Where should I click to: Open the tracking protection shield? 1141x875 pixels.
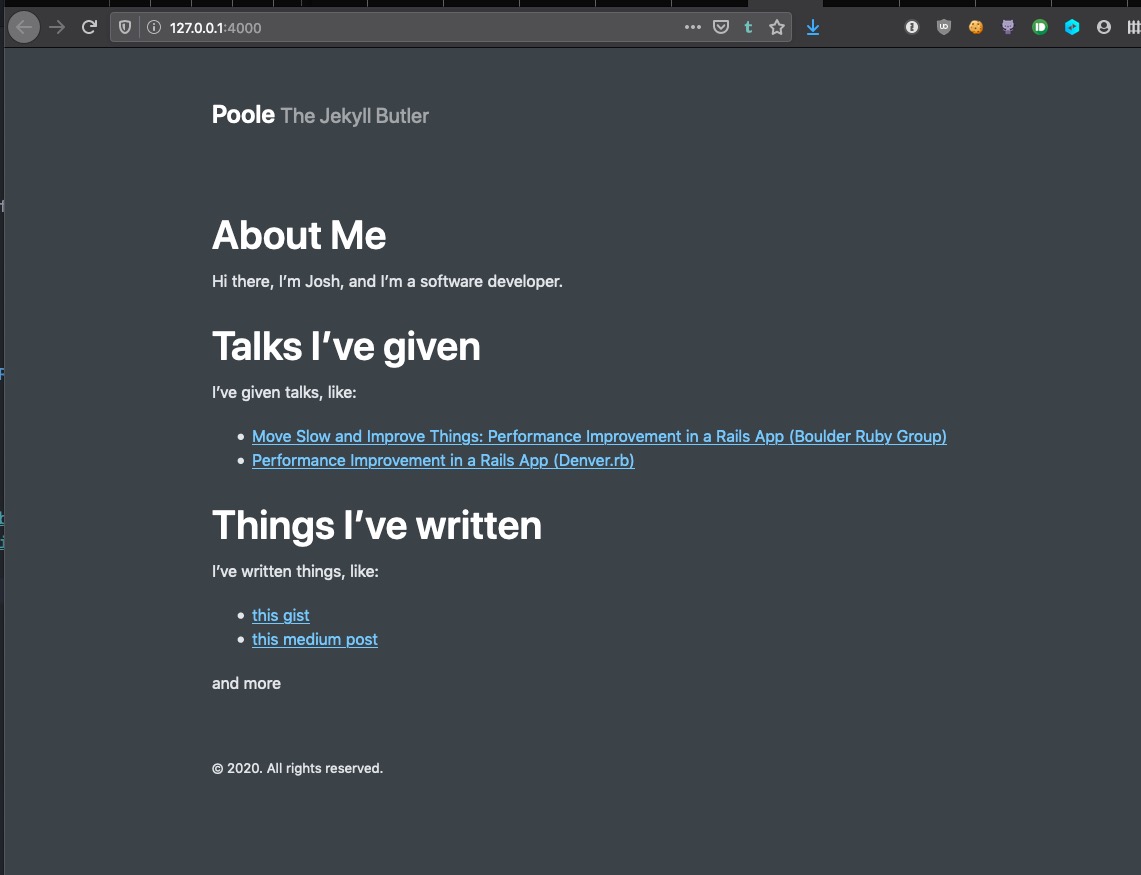(125, 28)
